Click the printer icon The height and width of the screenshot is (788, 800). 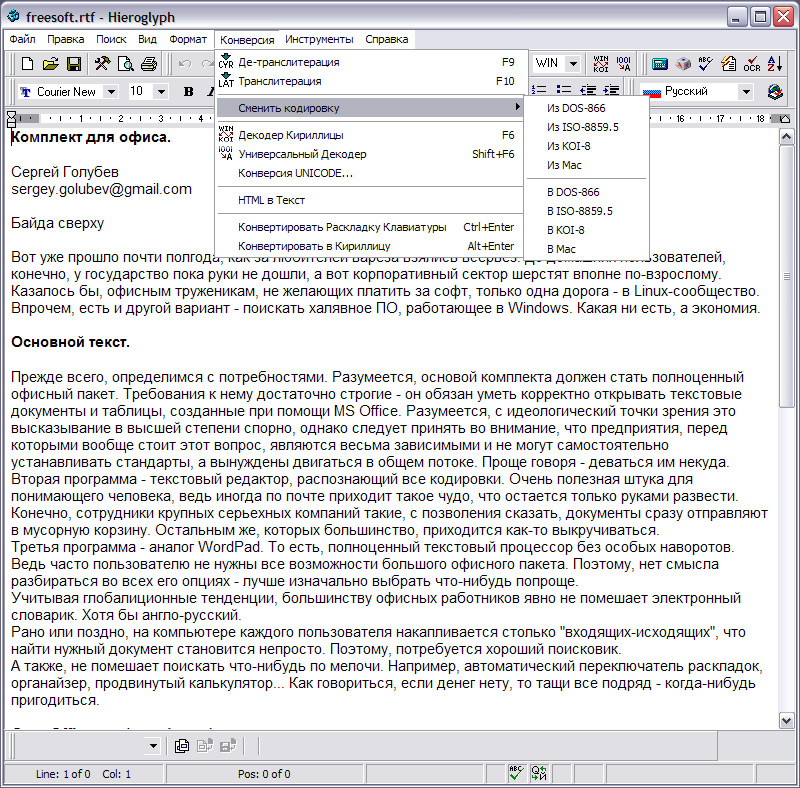tap(149, 64)
